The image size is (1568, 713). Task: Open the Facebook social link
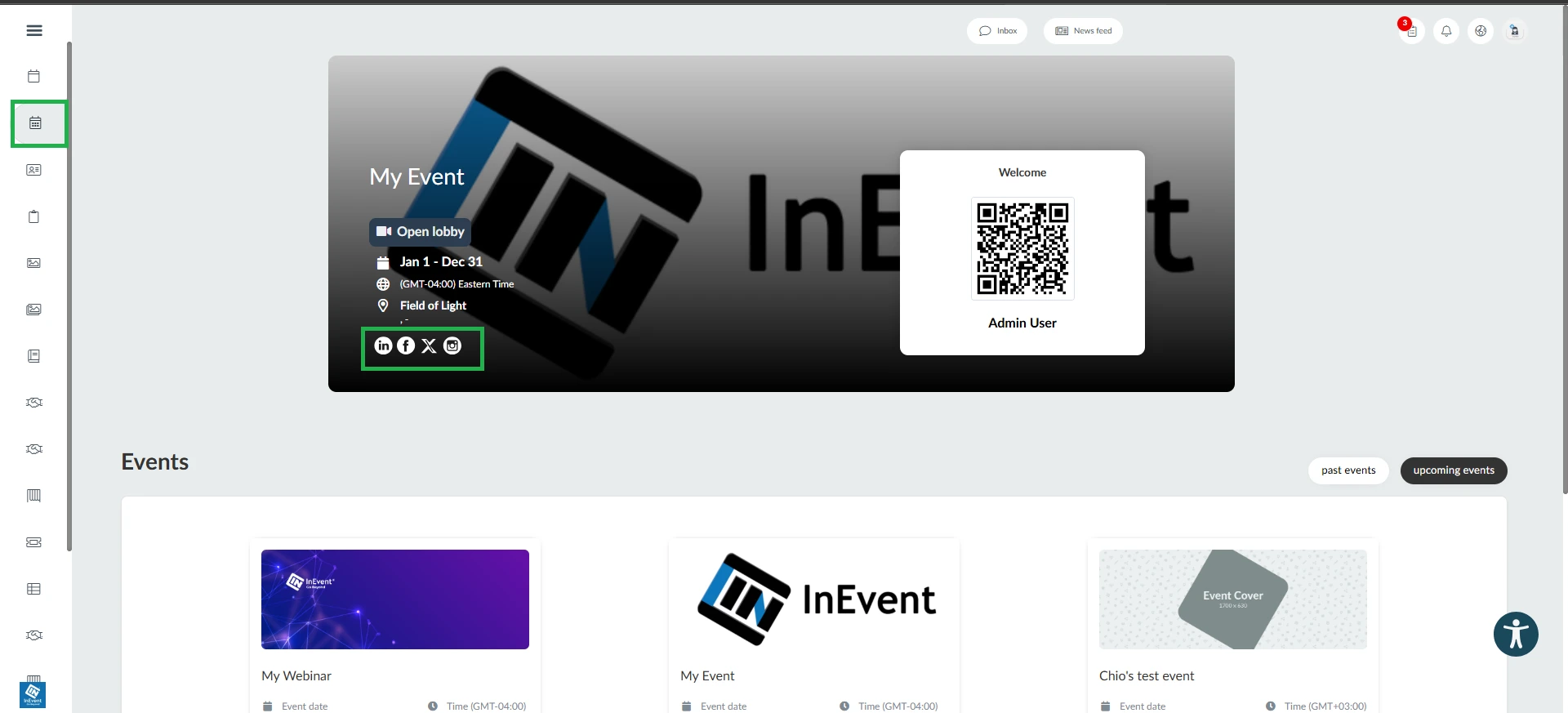[406, 345]
